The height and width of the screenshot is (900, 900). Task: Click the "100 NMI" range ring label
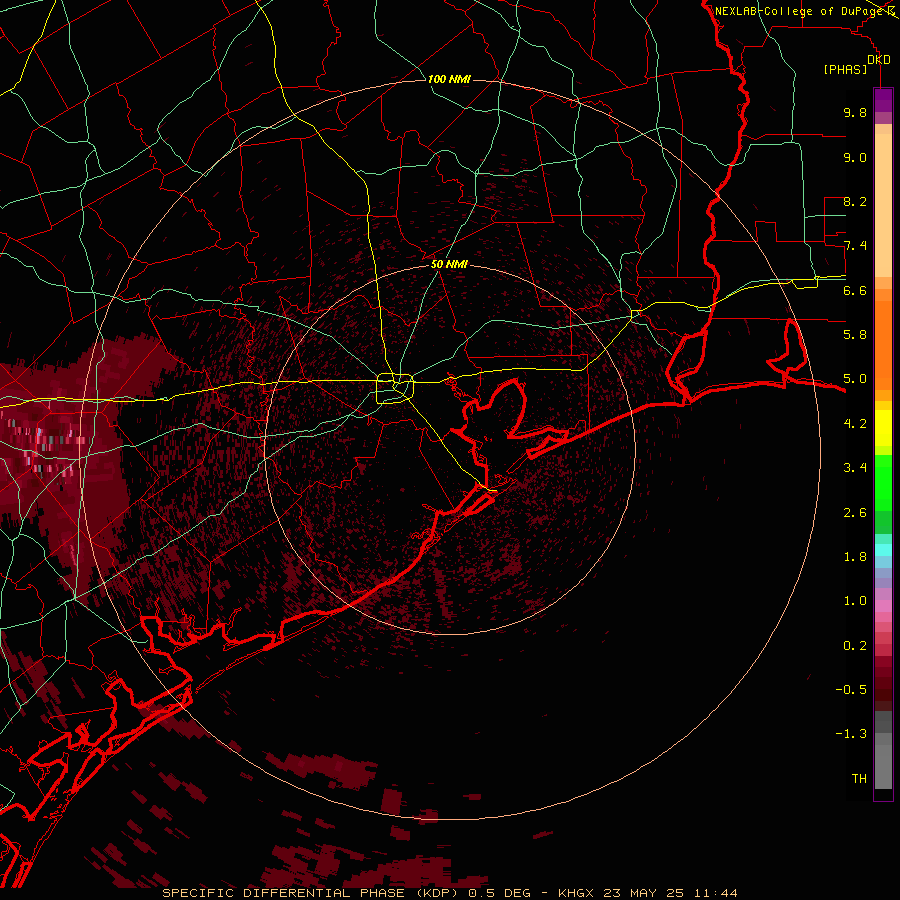(449, 79)
